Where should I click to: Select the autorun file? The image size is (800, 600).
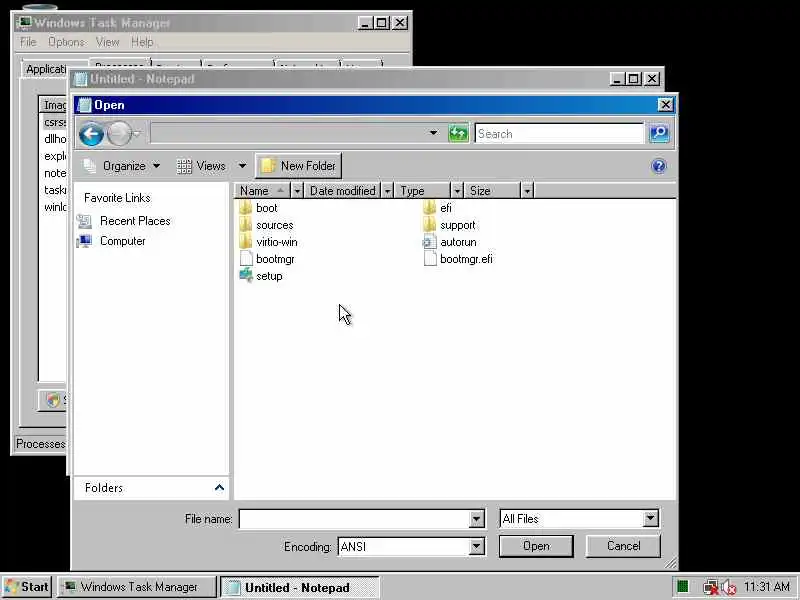[450, 242]
